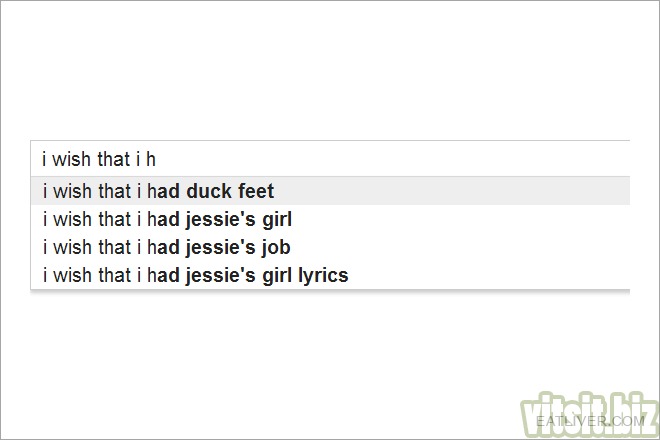Click the bold words 'duck feet' in the highlighted suggestion
This screenshot has width=660, height=440.
[230, 191]
